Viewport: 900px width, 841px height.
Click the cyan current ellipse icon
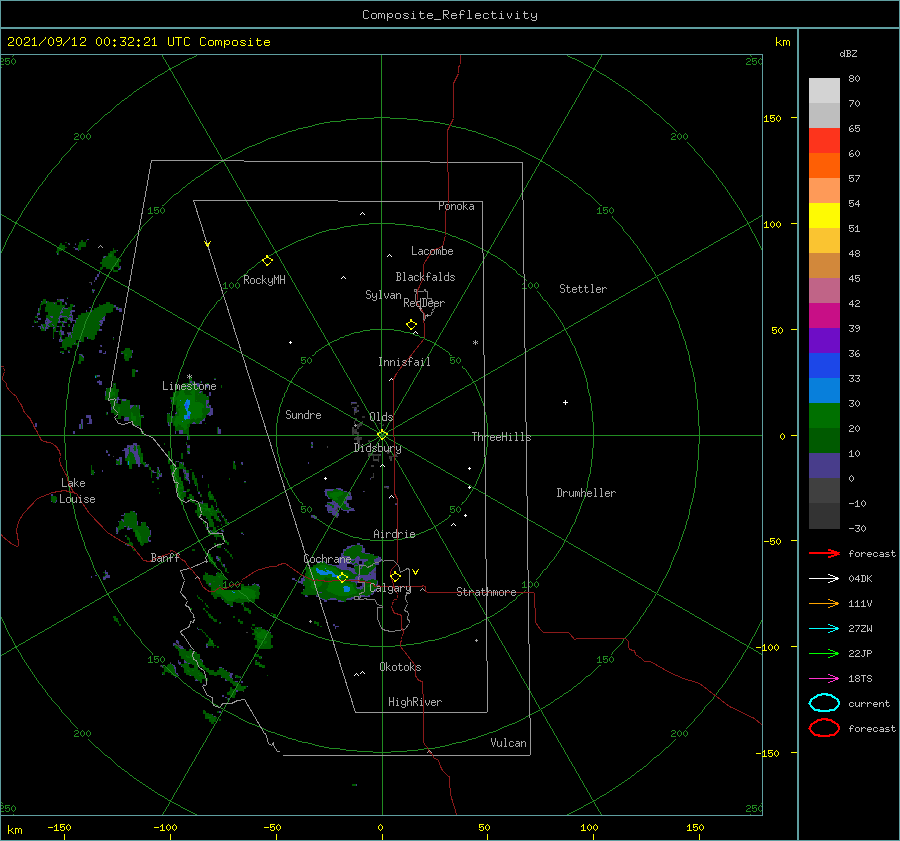point(824,703)
